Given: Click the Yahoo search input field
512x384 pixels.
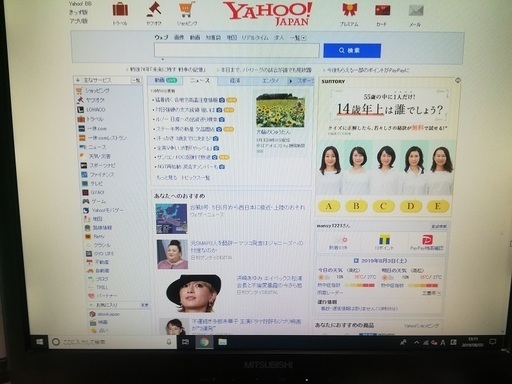Looking at the screenshot, I should pyautogui.click(x=237, y=51).
